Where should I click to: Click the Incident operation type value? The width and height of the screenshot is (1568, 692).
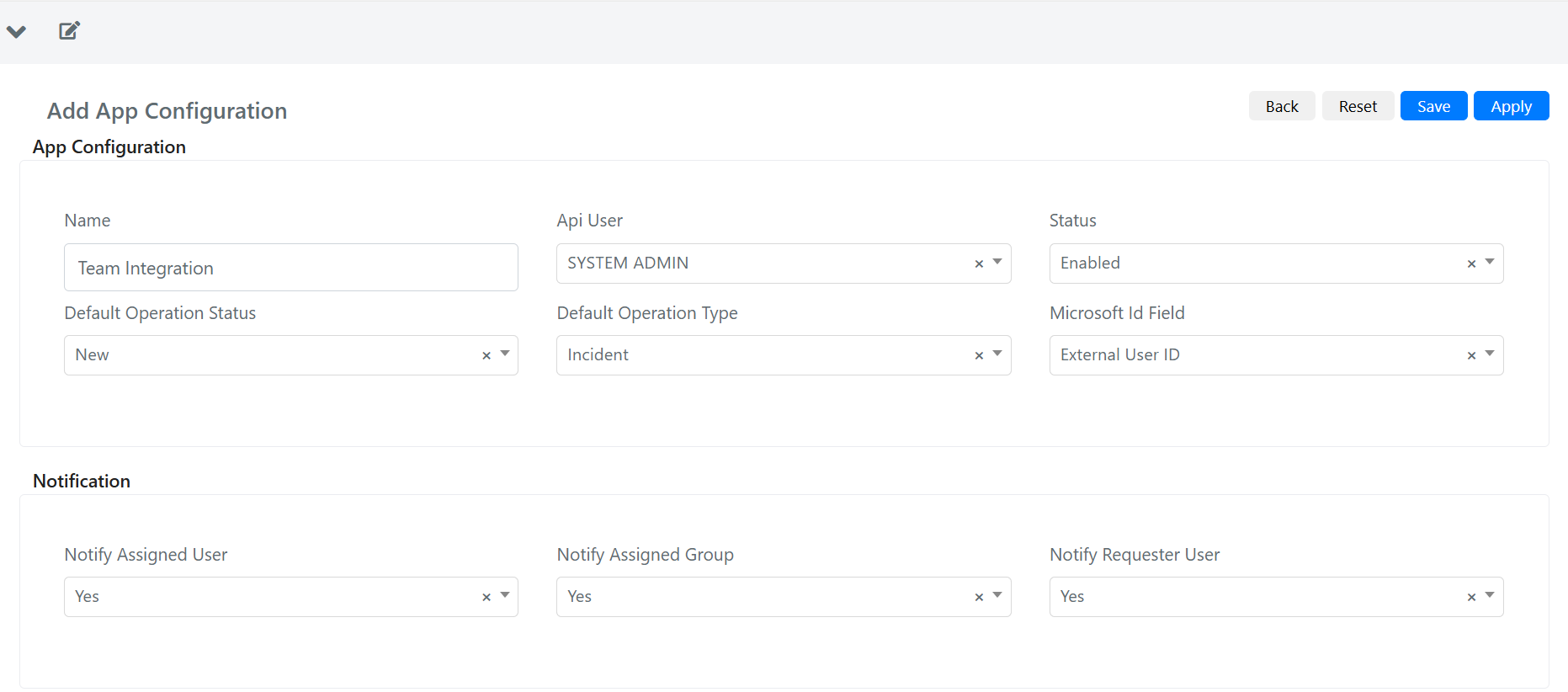point(598,354)
